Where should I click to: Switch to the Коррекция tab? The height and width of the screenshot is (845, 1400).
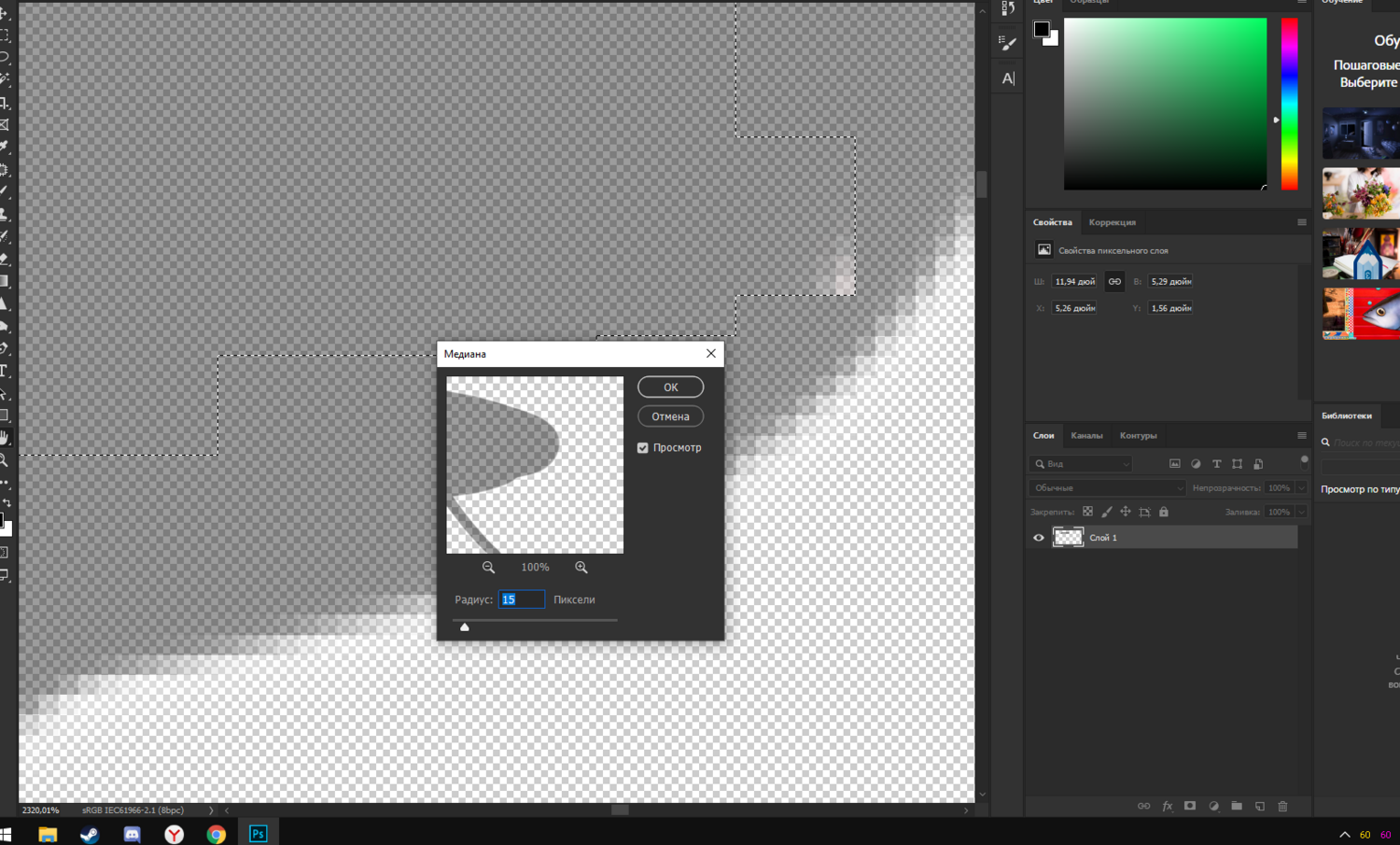[1112, 222]
